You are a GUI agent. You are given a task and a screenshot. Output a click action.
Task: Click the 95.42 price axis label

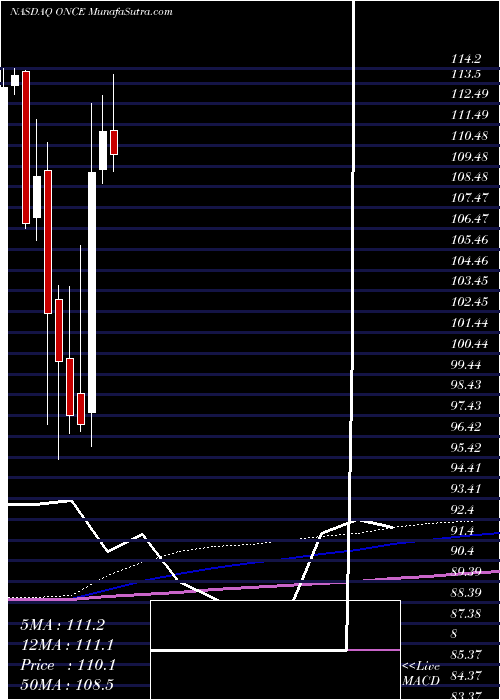[x=466, y=448]
